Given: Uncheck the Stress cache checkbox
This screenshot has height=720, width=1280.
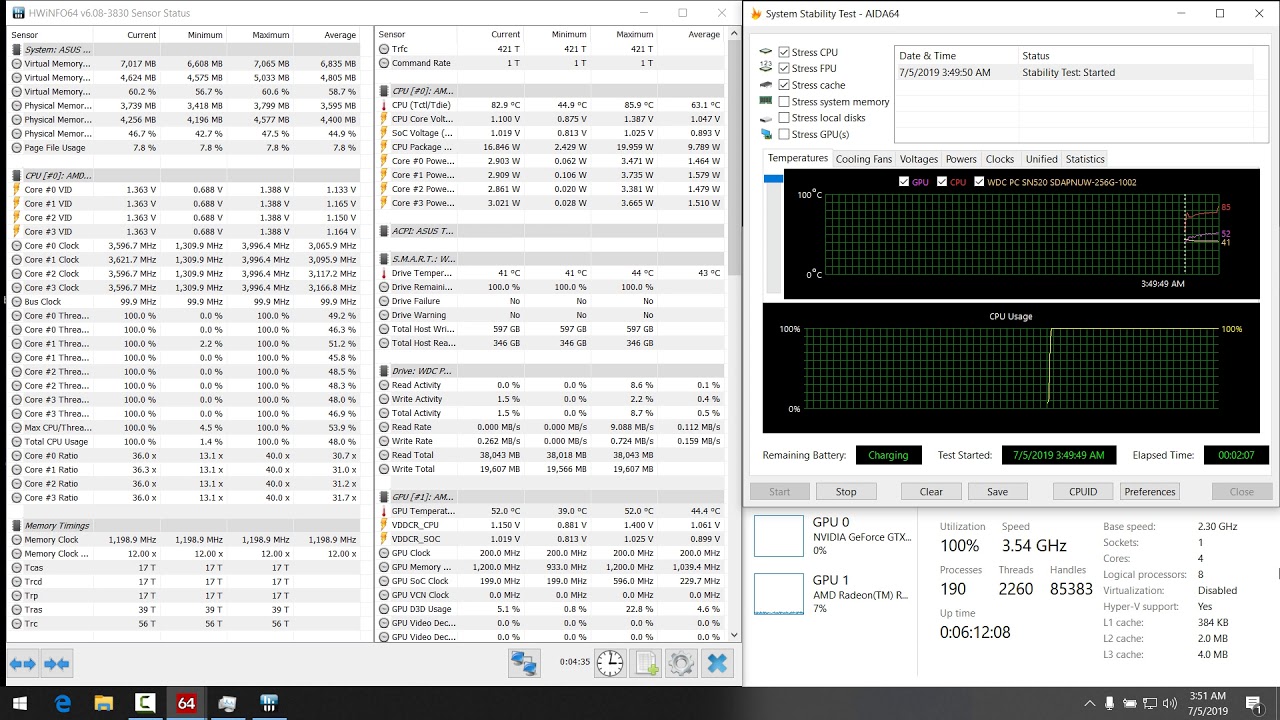Looking at the screenshot, I should (x=784, y=85).
